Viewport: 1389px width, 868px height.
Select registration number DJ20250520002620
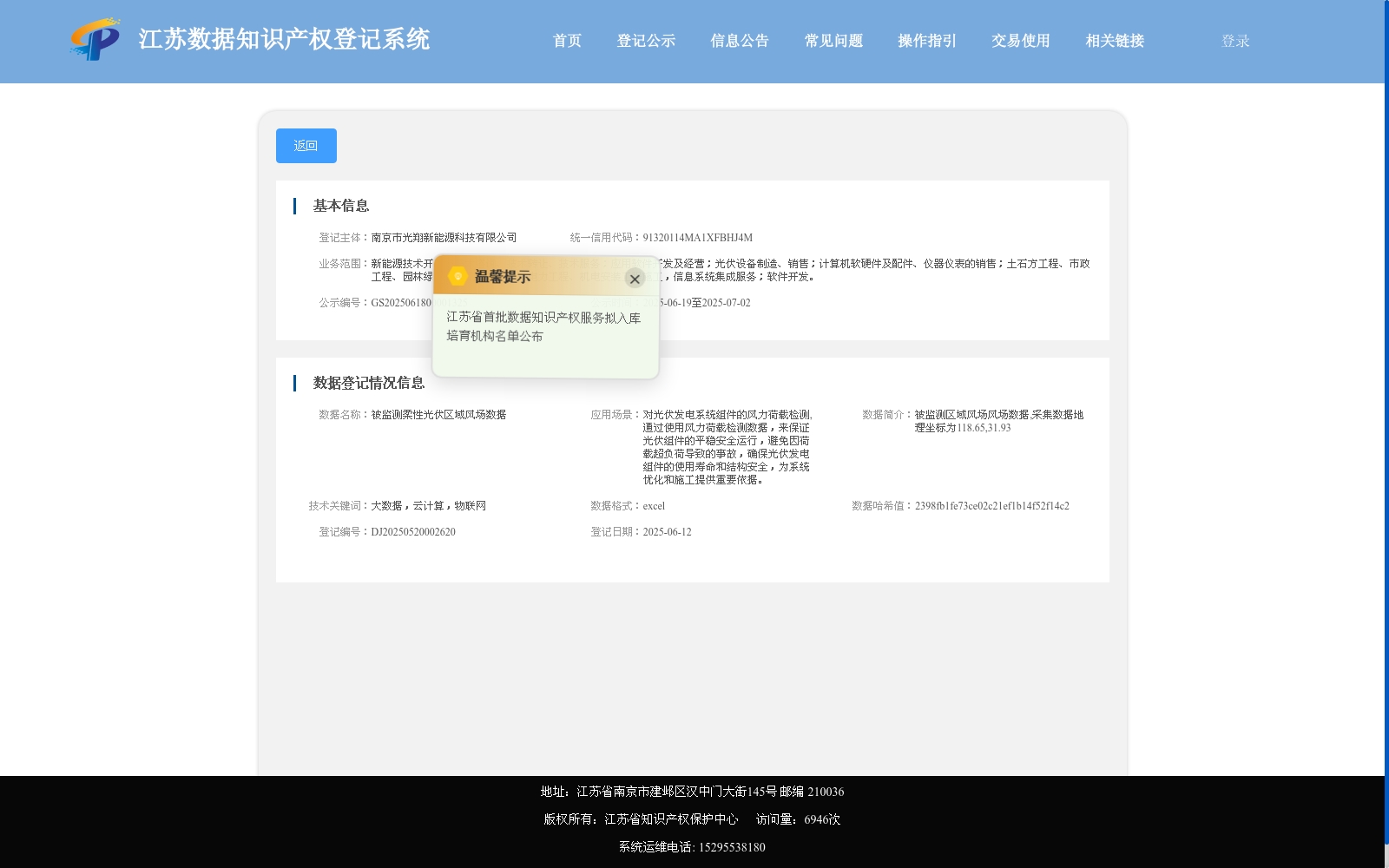413,532
